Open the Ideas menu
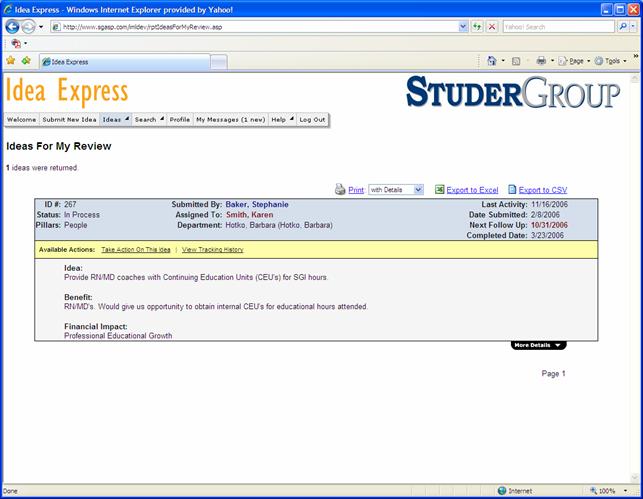Screen dimensions: 643x499 (115, 120)
